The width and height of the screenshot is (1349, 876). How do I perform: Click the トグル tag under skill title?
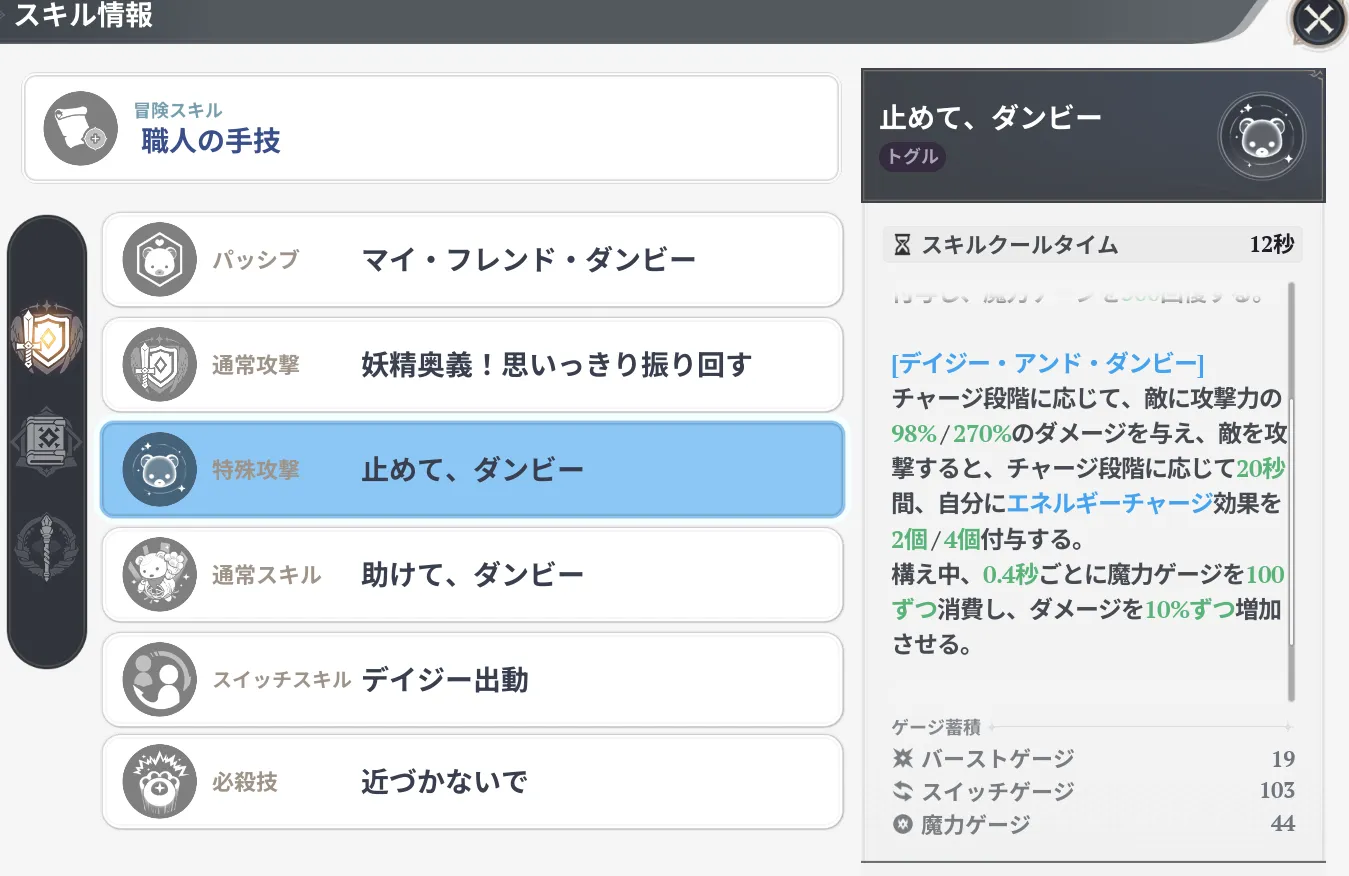click(912, 157)
